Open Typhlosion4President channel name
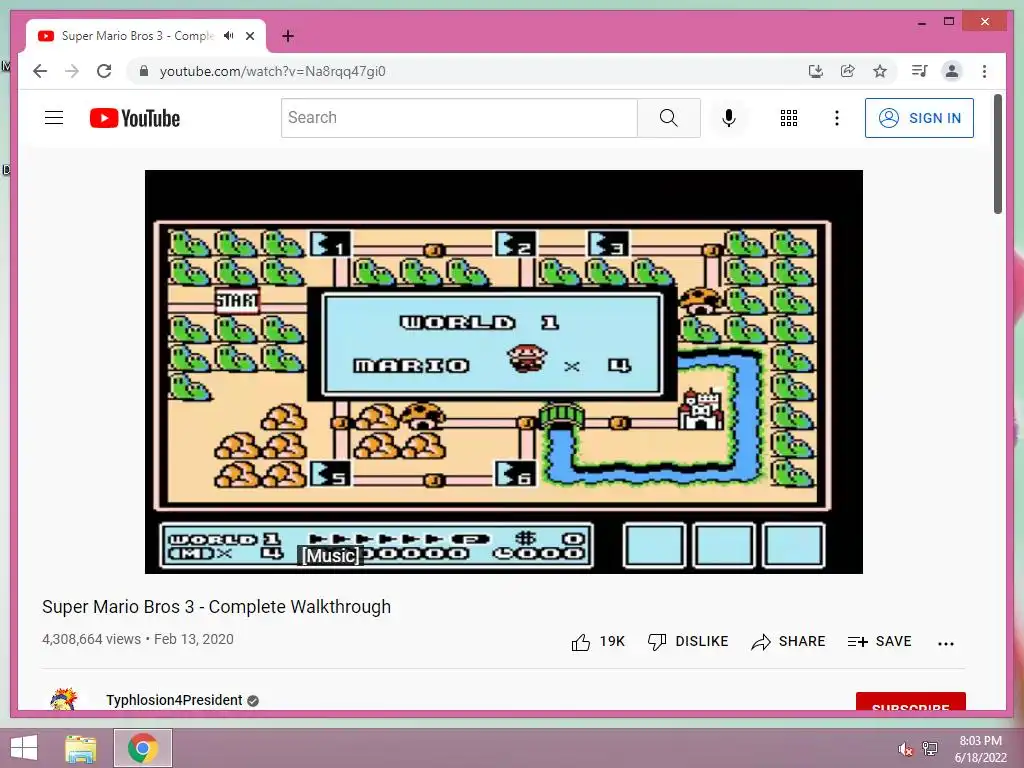 click(x=174, y=700)
